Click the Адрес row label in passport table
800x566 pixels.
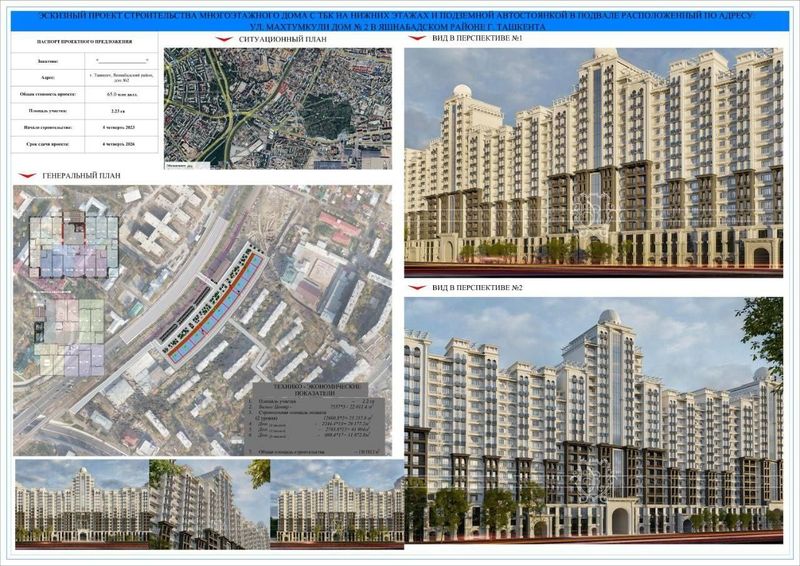(x=48, y=78)
